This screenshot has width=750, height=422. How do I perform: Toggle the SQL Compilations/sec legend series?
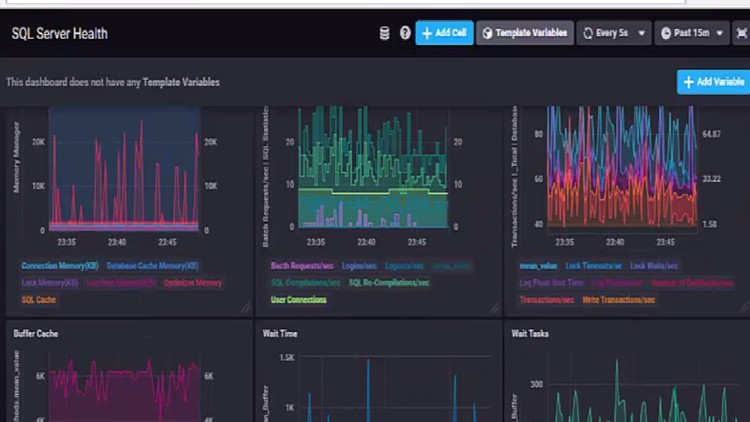point(305,282)
